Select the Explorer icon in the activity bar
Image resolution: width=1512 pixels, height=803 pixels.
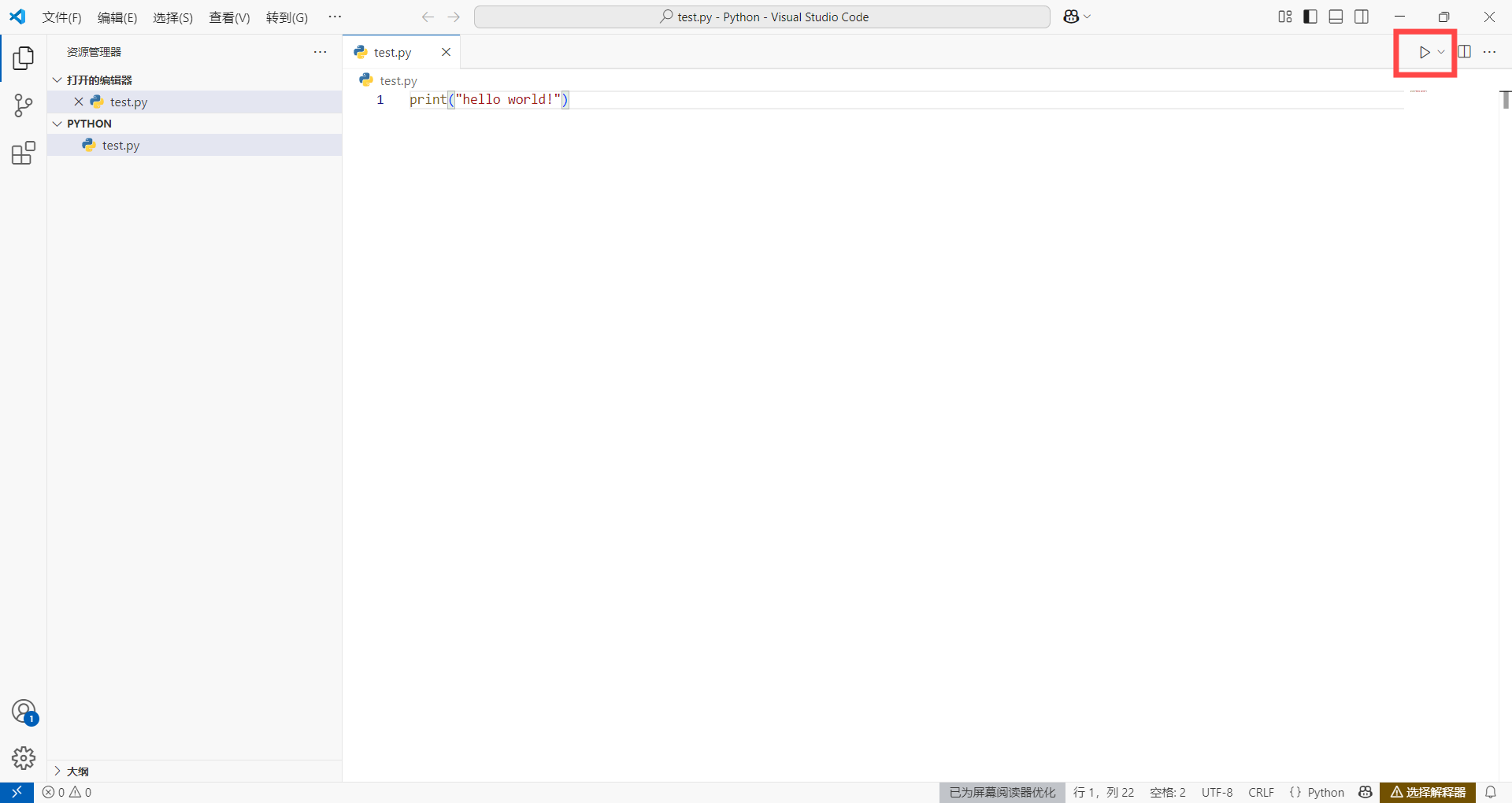tap(23, 57)
